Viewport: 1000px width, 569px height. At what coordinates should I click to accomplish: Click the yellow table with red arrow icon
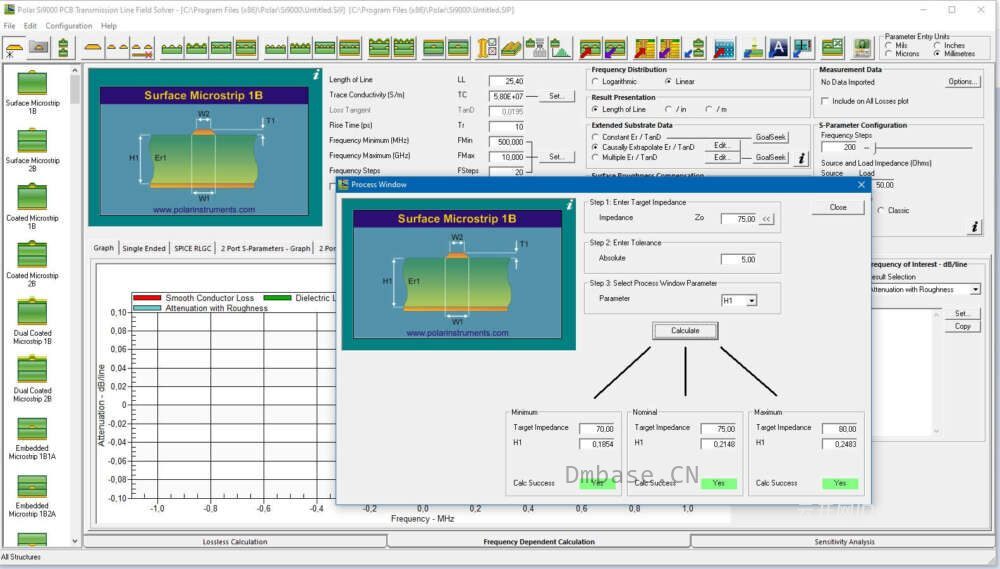coord(645,48)
